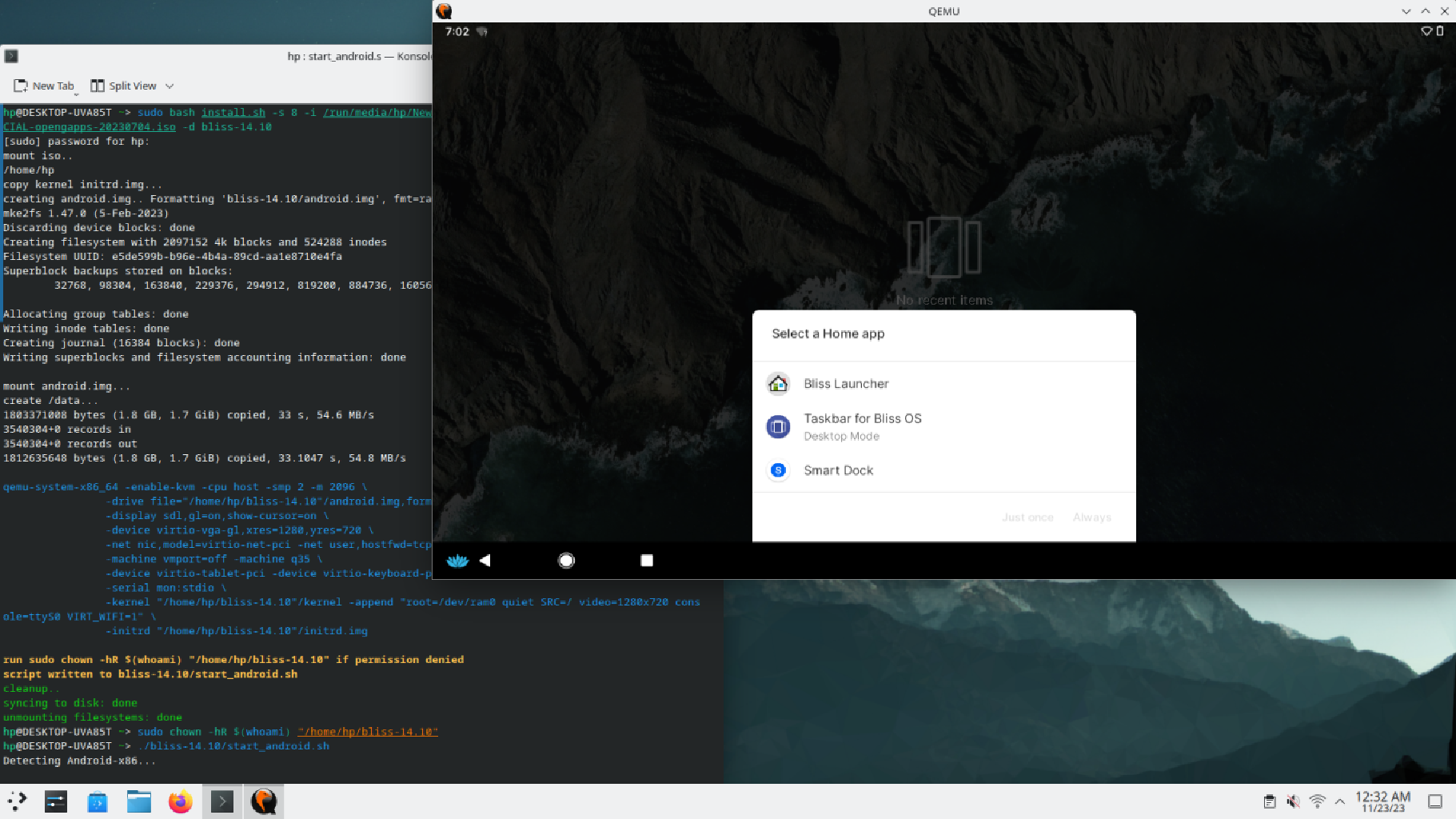Click the "Select a Home app" heading
The image size is (1456, 819).
coord(828,334)
